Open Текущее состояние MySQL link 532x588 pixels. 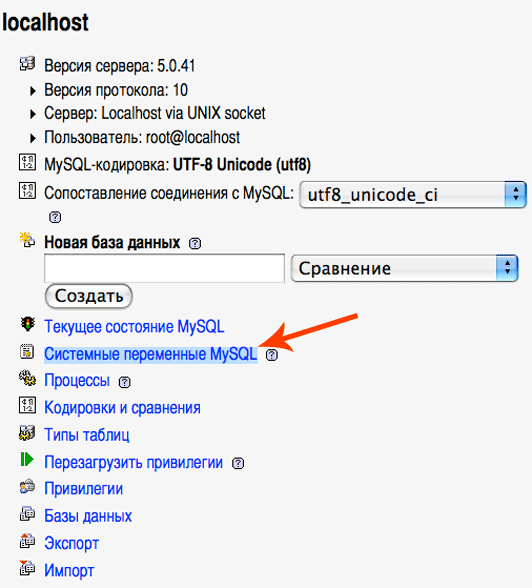pos(134,326)
